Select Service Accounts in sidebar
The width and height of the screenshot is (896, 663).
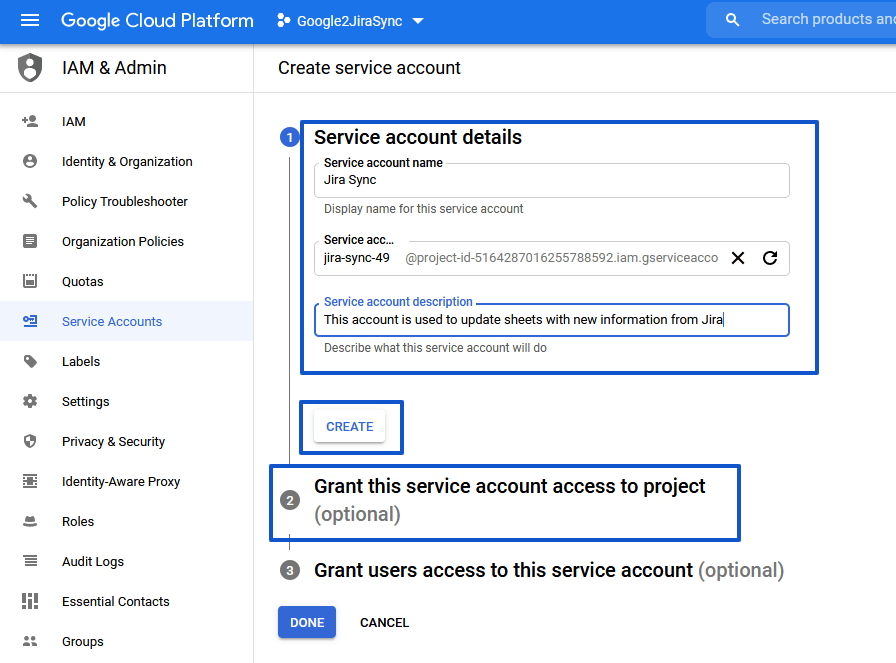[x=112, y=322]
